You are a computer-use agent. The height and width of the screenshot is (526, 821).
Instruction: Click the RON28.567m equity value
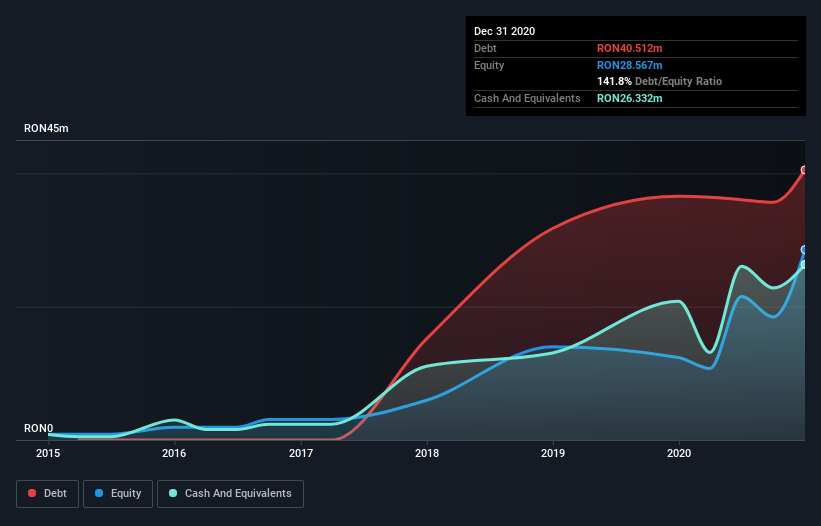(x=630, y=65)
